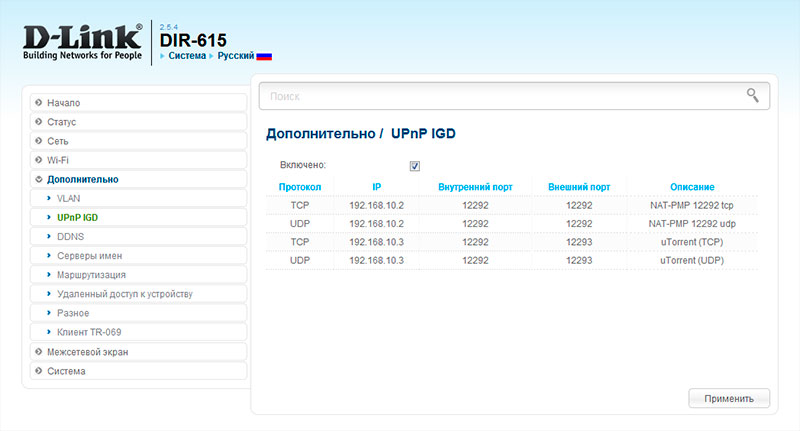Click the Russian flag icon

264,57
